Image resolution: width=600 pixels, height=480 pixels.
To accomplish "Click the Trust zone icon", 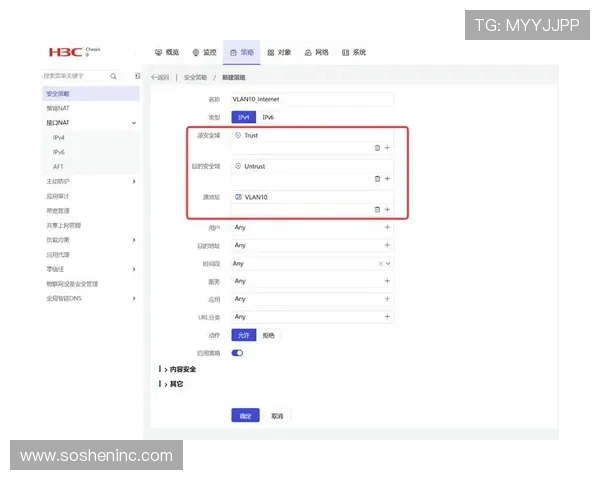I will [238, 135].
